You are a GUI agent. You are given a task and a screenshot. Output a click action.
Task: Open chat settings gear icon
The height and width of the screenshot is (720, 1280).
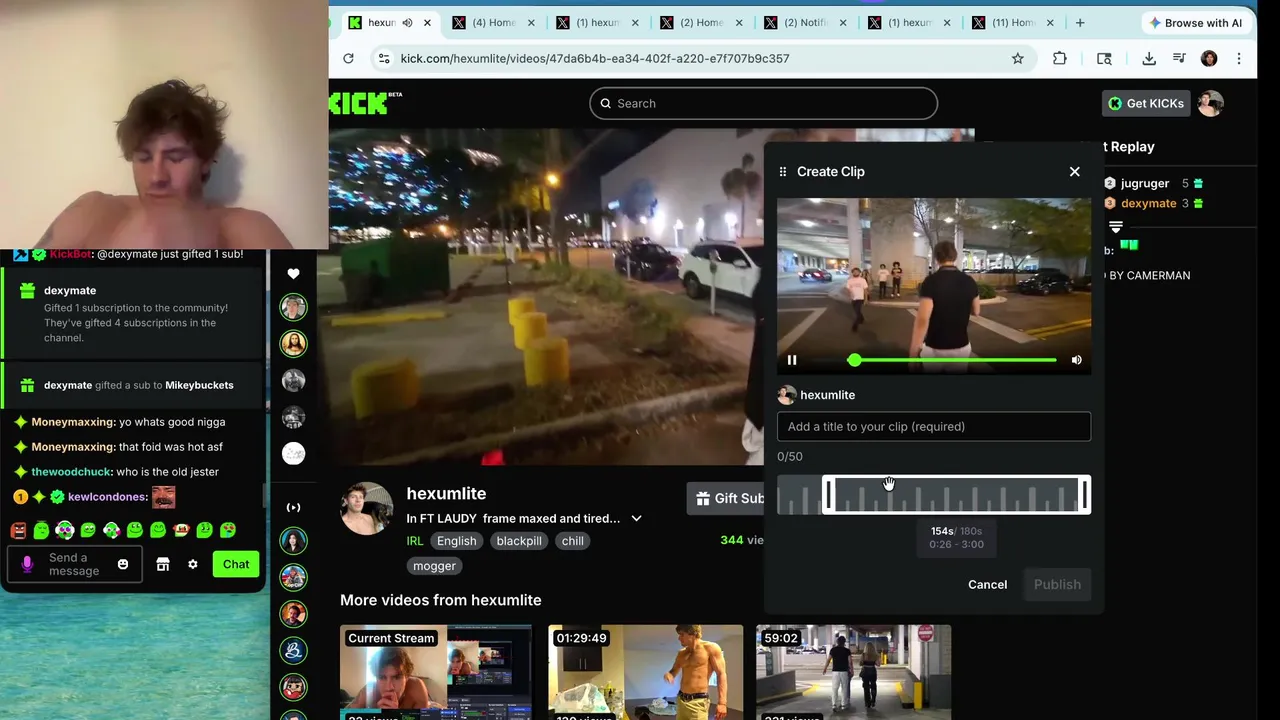[193, 564]
